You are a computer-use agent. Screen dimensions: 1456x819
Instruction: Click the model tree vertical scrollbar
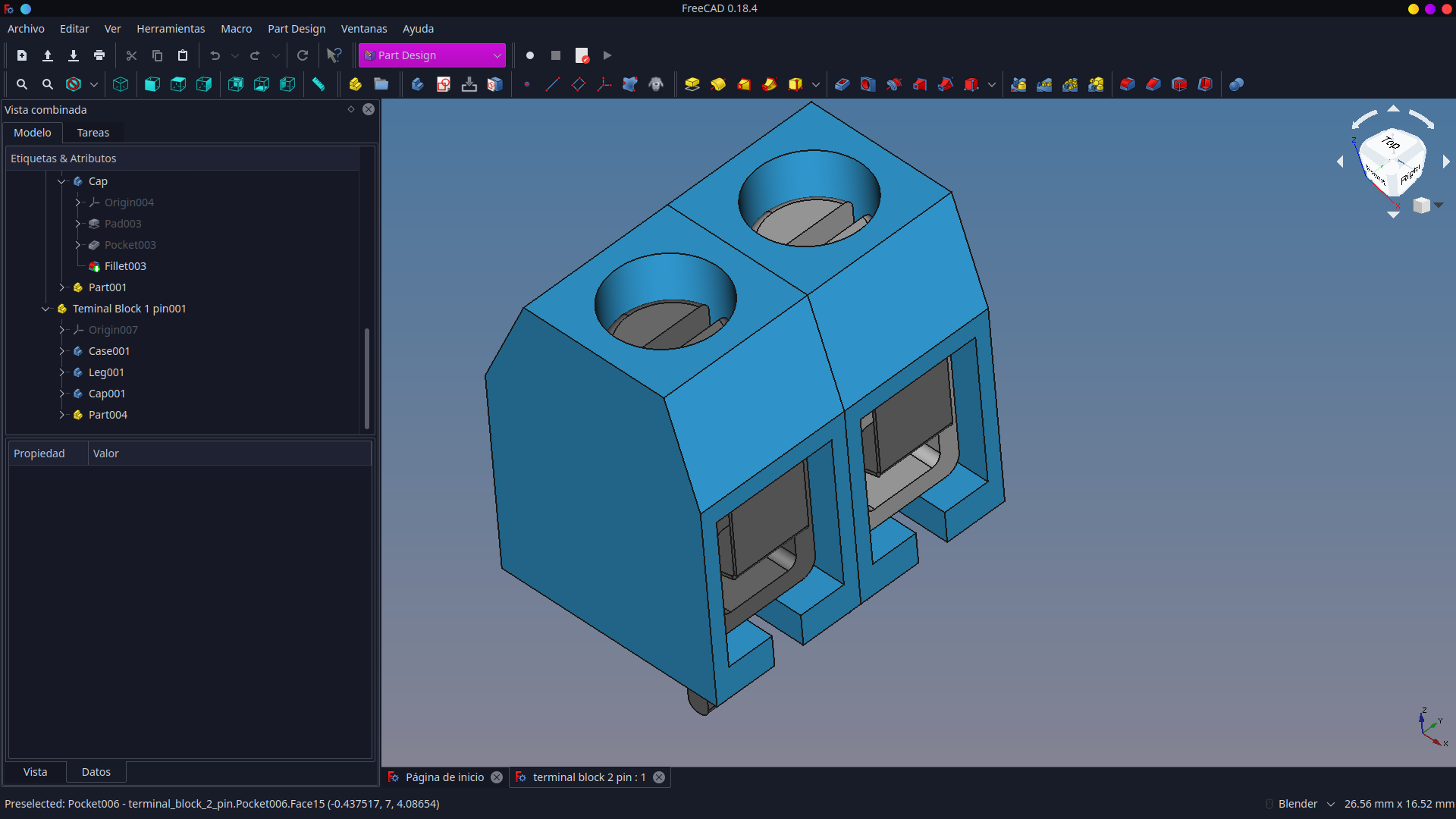click(x=367, y=378)
